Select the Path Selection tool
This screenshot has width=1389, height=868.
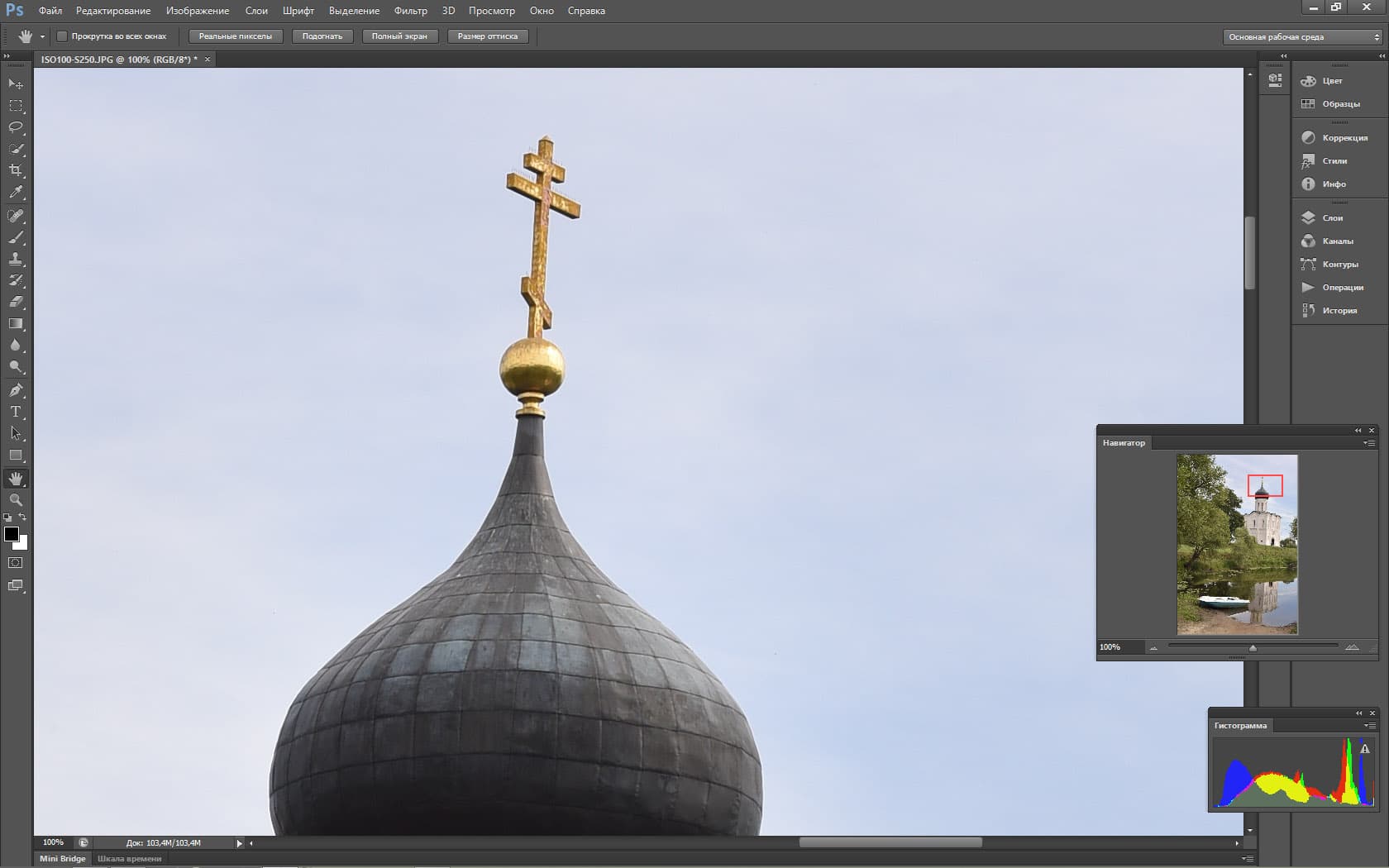tap(16, 433)
